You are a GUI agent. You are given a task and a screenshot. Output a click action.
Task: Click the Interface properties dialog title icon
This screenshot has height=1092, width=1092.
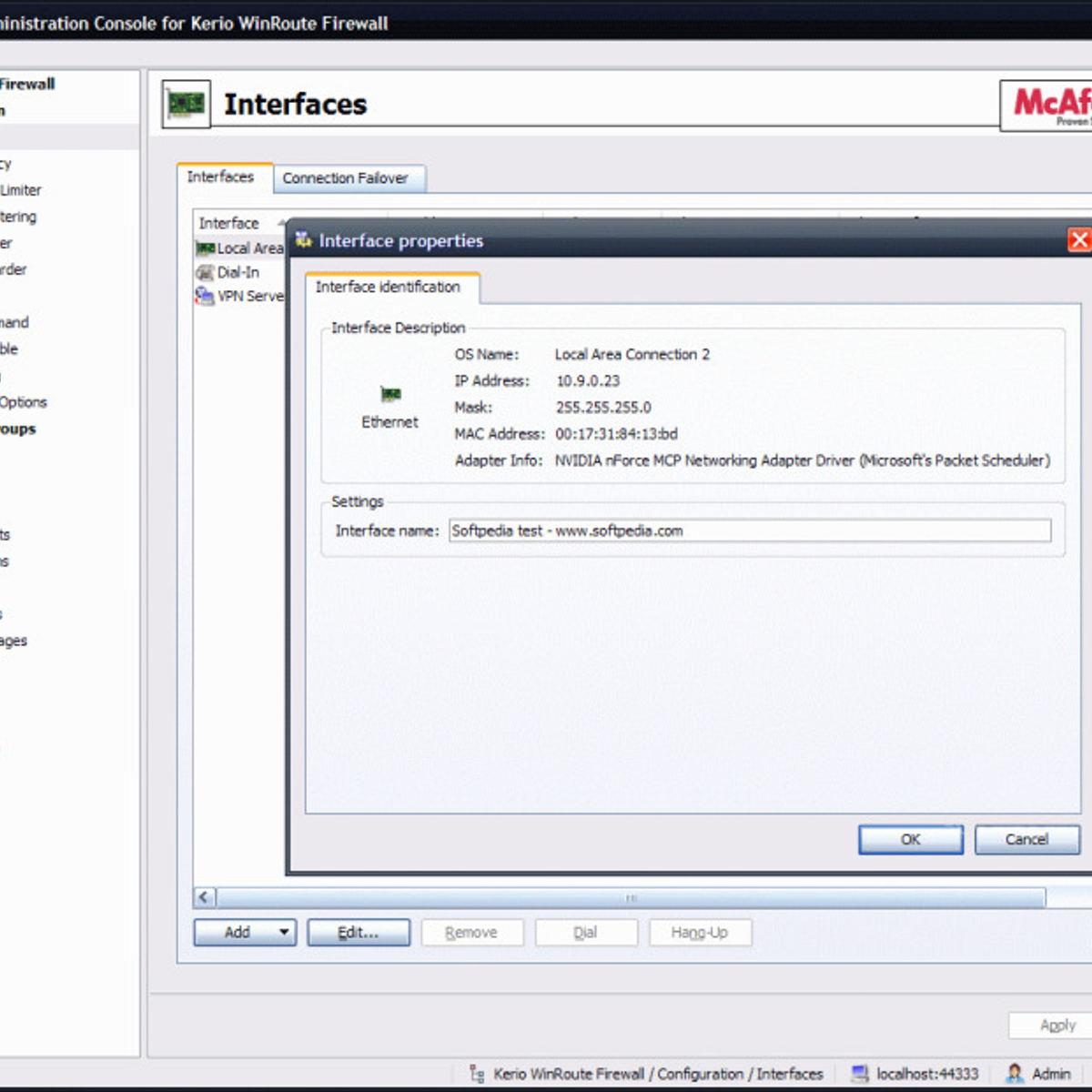click(304, 240)
